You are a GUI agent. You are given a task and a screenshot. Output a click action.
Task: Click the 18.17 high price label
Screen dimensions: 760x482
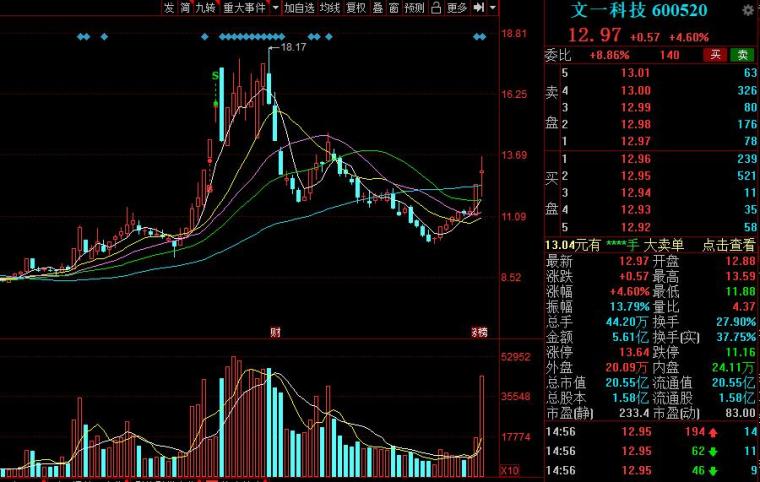pyautogui.click(x=293, y=47)
